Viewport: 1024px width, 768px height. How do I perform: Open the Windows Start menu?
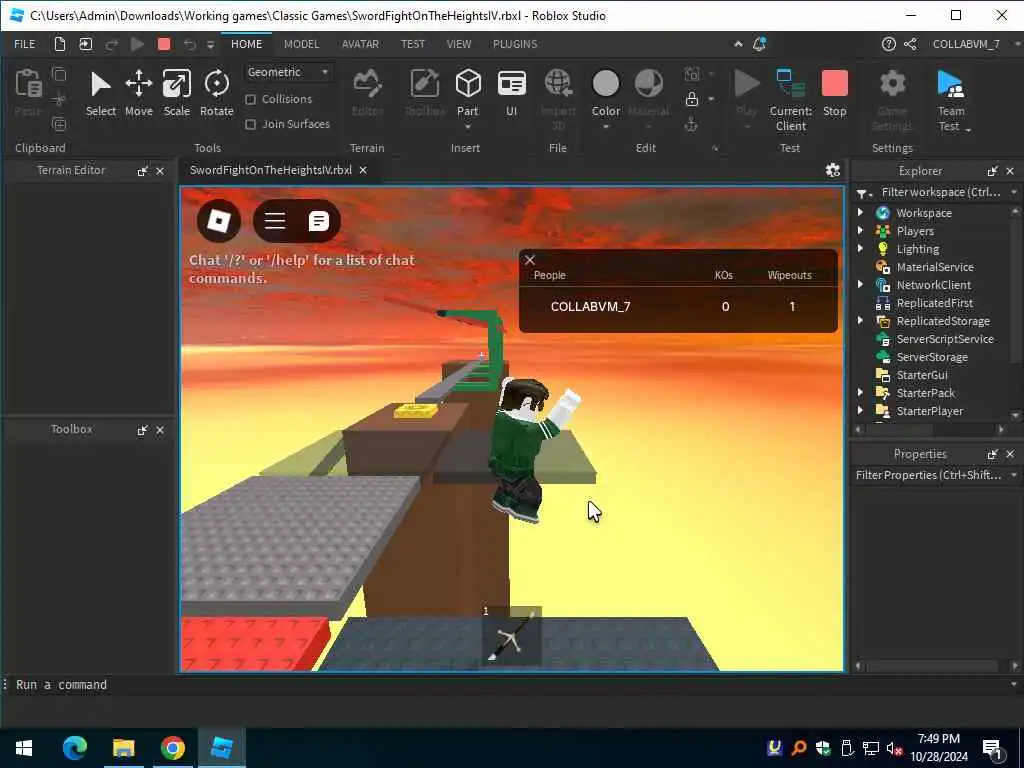[x=24, y=748]
